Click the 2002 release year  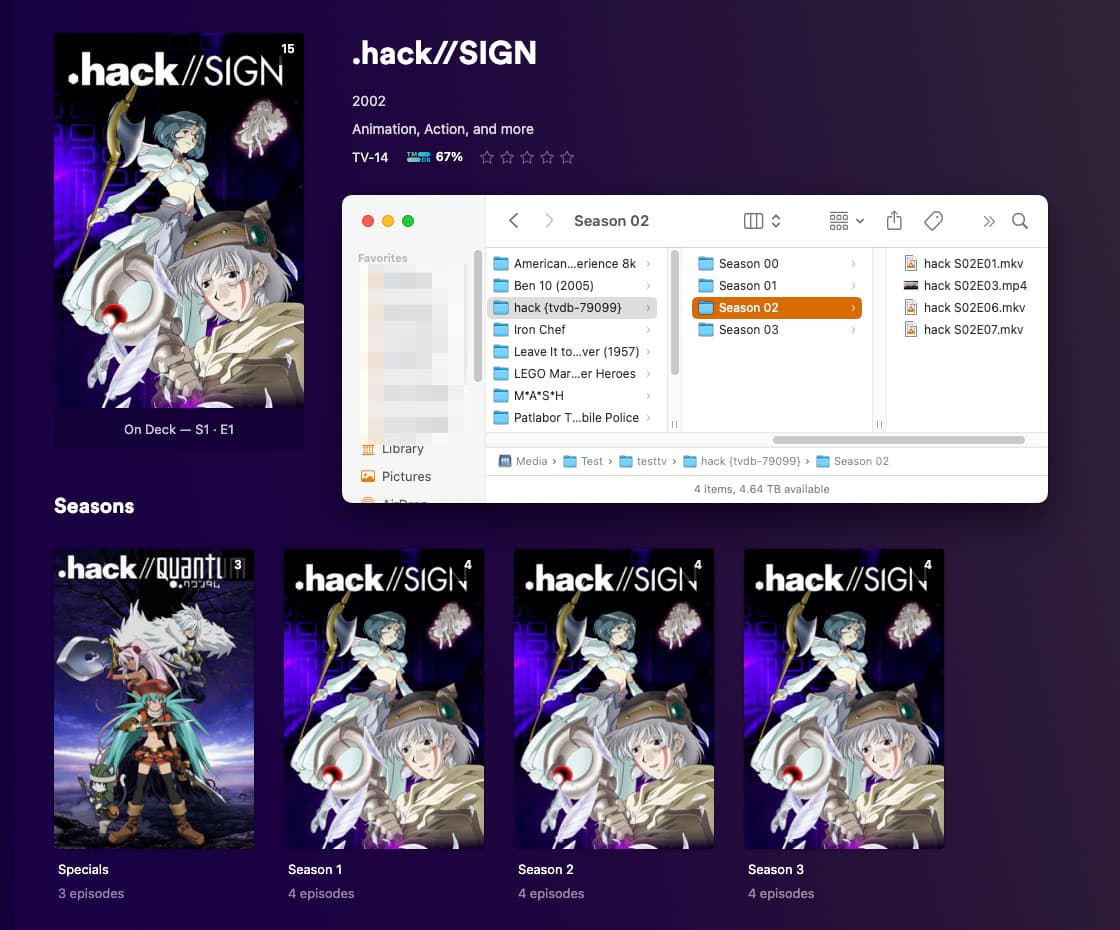[369, 101]
